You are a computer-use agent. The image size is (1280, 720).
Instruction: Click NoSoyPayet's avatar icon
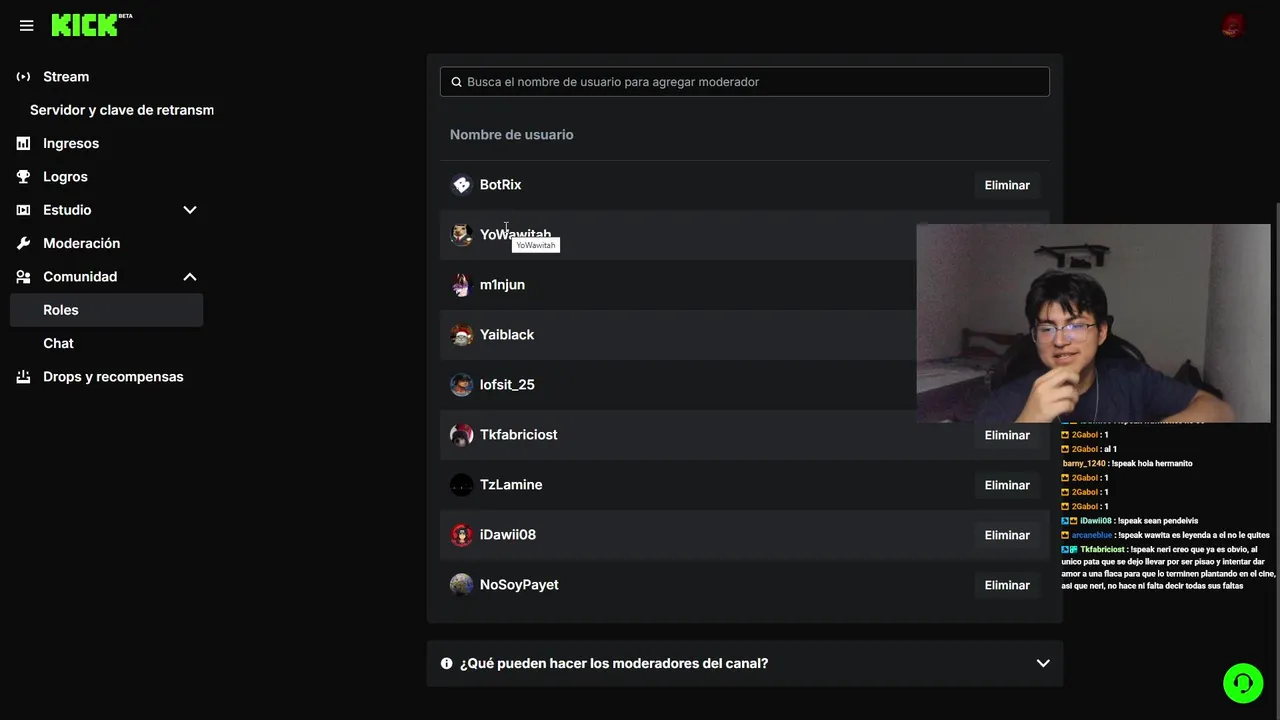click(x=461, y=585)
